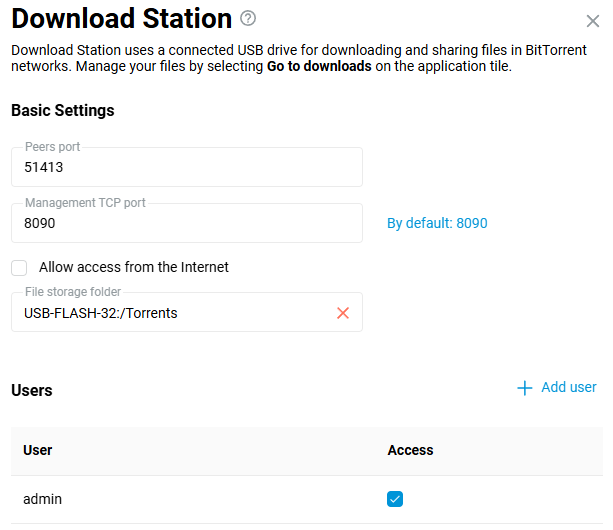The height and width of the screenshot is (530, 613).
Task: Clear the file storage folder with red X
Action: [343, 313]
